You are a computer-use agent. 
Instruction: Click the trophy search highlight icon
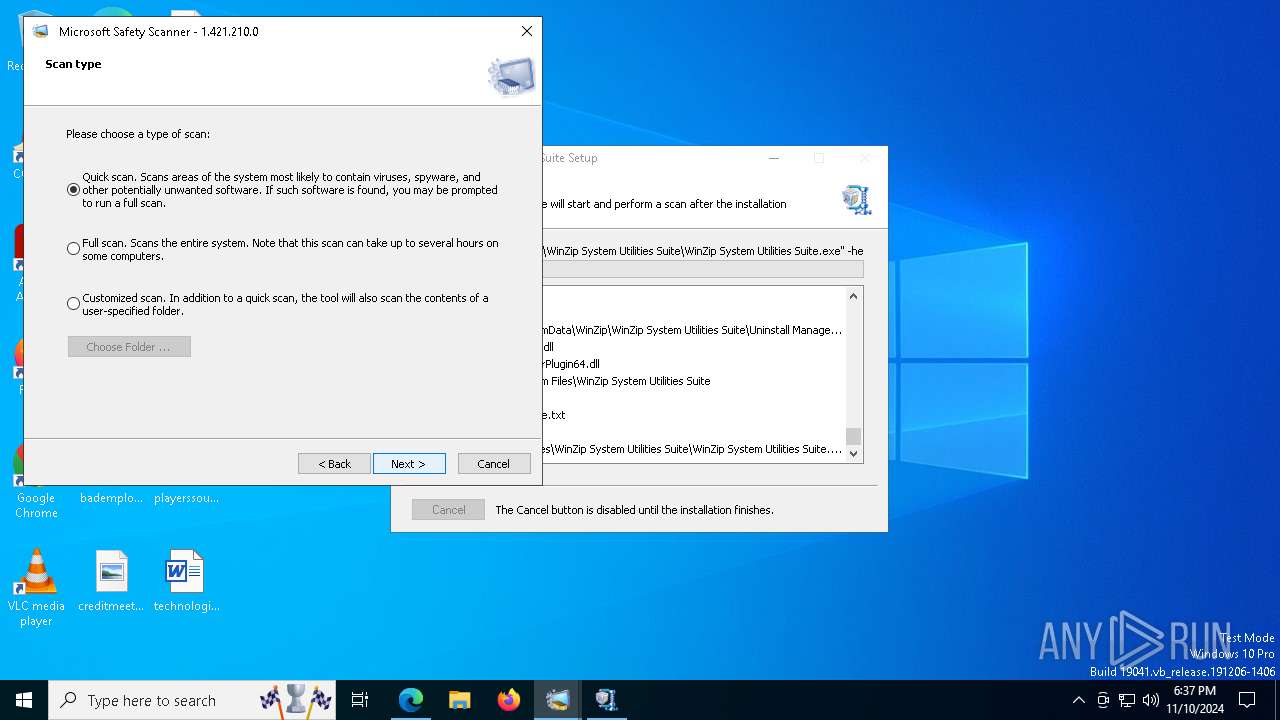coord(296,699)
